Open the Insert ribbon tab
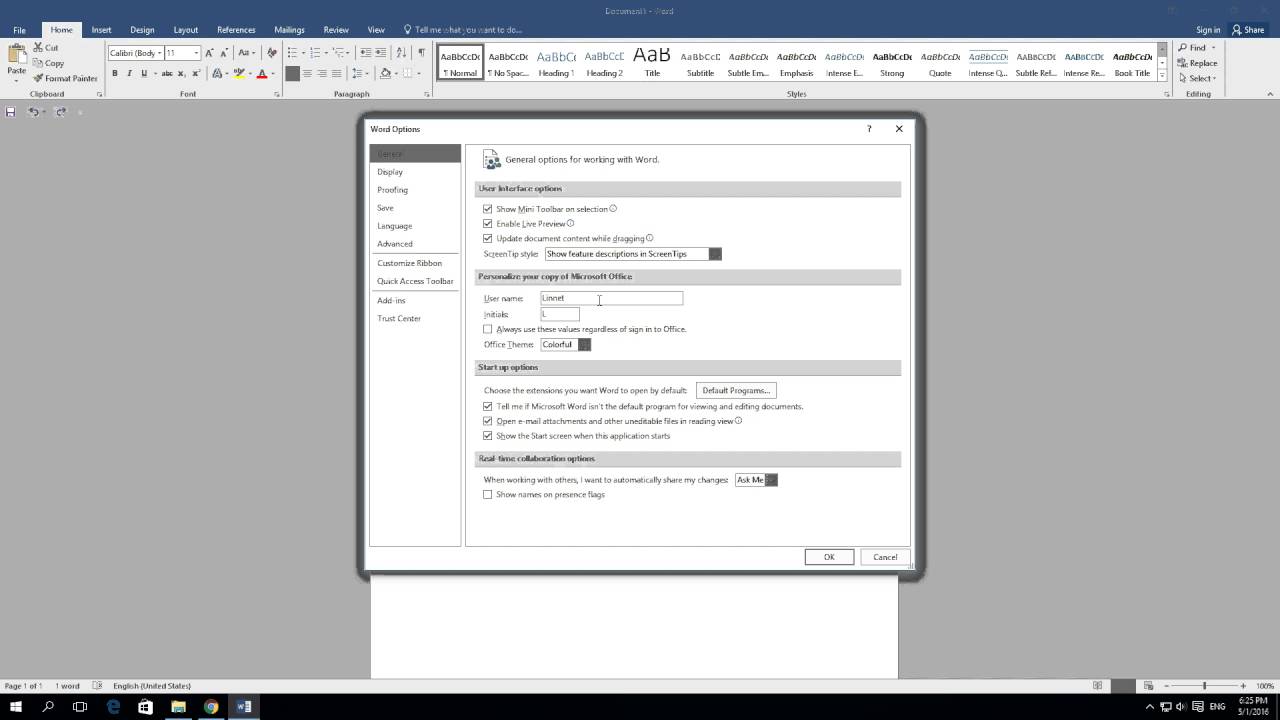Screen dimensions: 1280x720 [x=101, y=30]
